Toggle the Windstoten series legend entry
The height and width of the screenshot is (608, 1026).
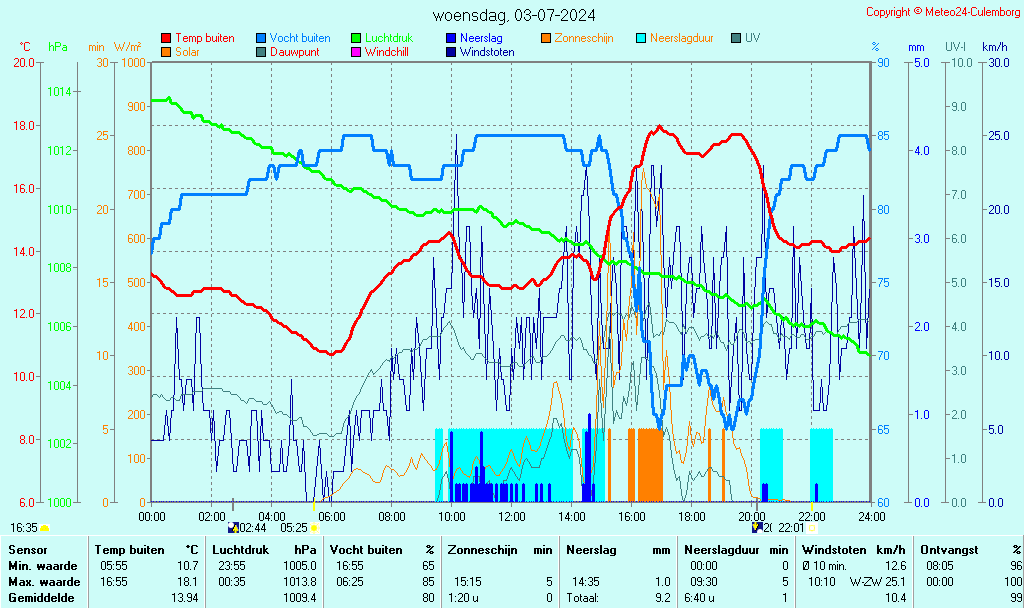click(487, 52)
